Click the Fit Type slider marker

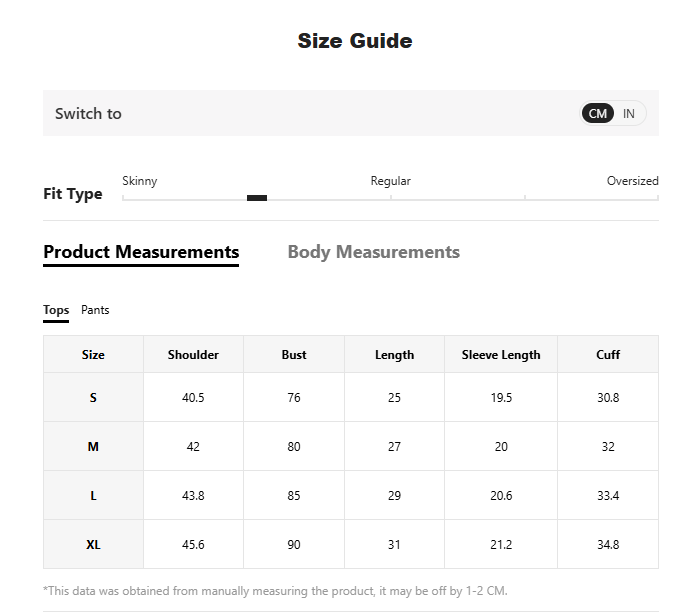pyautogui.click(x=257, y=198)
